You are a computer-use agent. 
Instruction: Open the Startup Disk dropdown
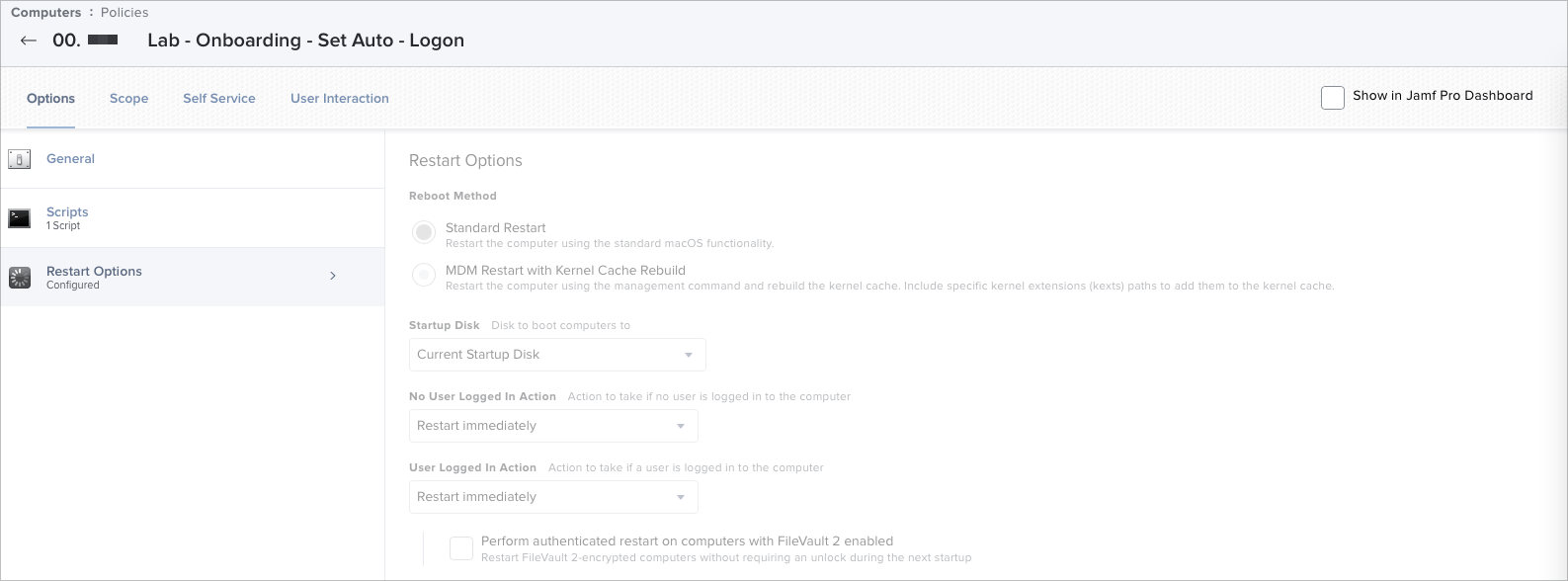557,355
